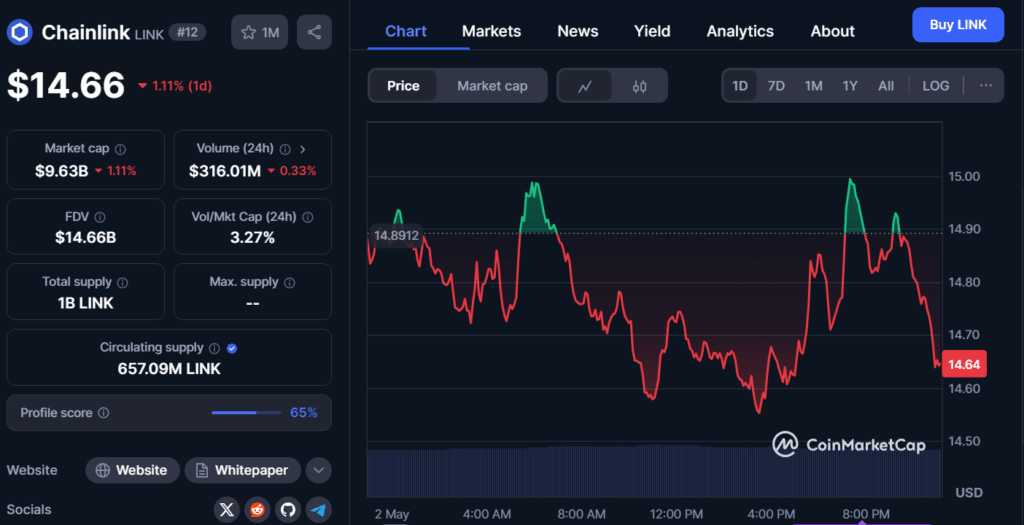
Task: Switch to candlestick chart view icon
Action: (639, 86)
